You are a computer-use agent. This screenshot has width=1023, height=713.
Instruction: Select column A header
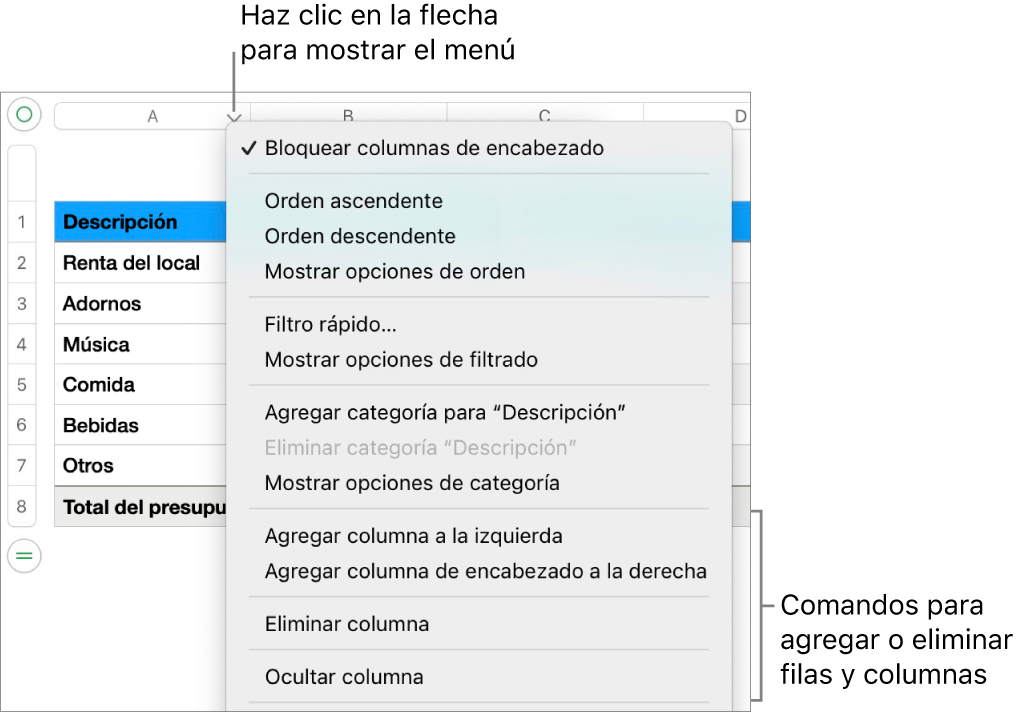pyautogui.click(x=152, y=116)
